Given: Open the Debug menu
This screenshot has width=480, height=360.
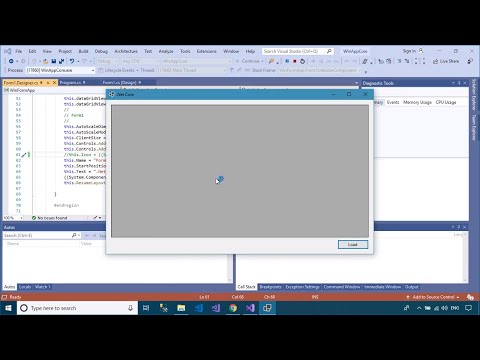Looking at the screenshot, I should click(101, 51).
